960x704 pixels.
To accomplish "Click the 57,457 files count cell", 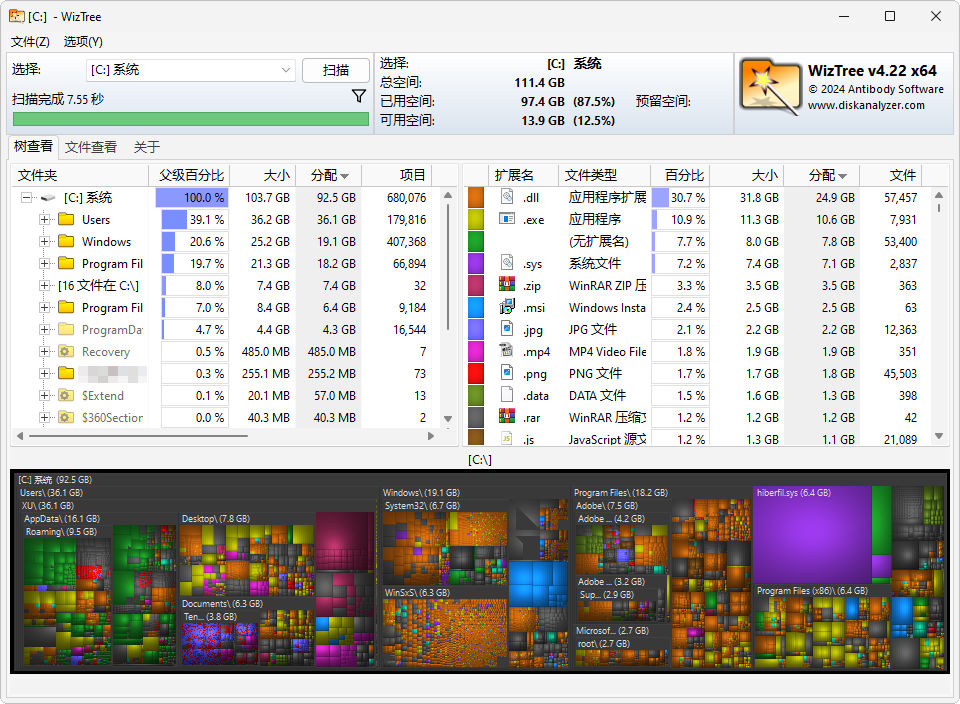I will pos(900,198).
